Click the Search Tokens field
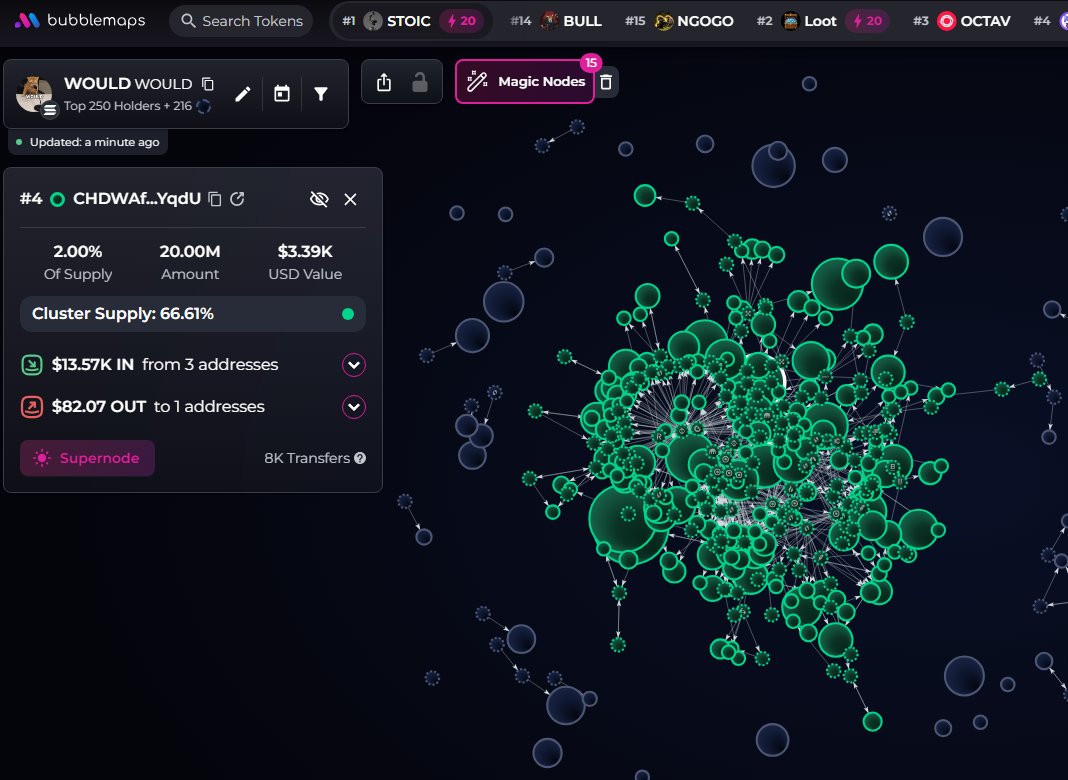This screenshot has width=1068, height=780. pos(240,20)
